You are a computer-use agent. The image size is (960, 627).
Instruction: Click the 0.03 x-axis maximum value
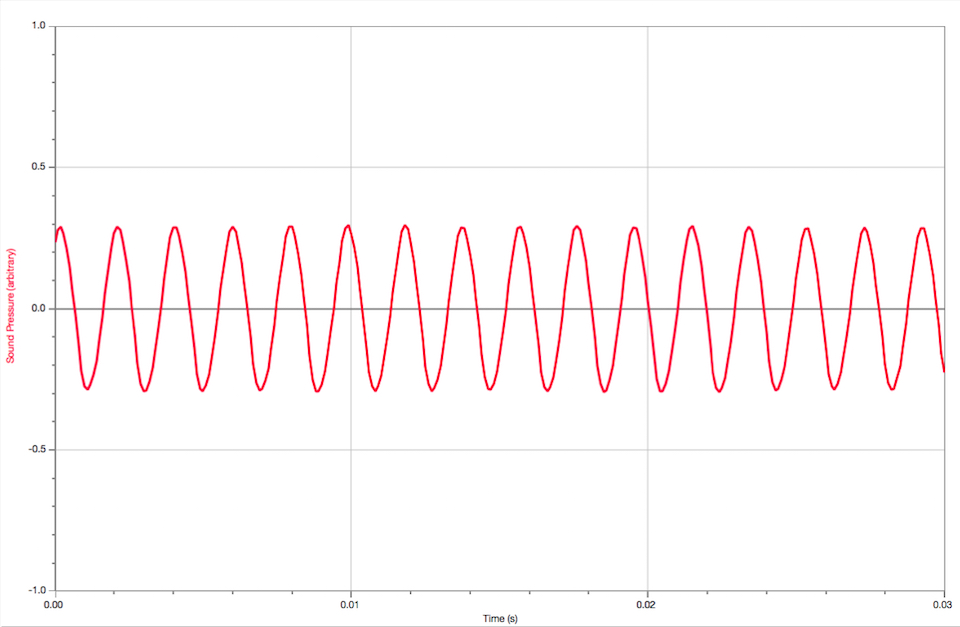(x=943, y=604)
